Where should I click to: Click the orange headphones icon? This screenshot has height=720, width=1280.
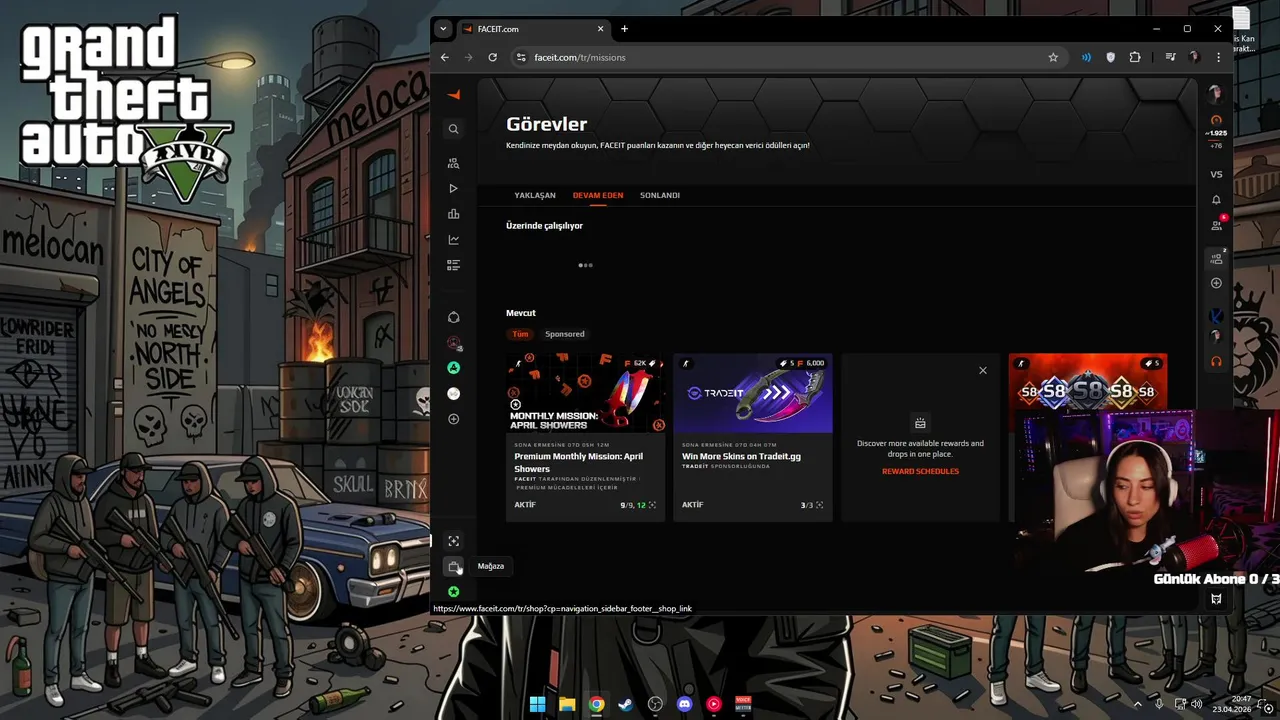(x=1216, y=362)
